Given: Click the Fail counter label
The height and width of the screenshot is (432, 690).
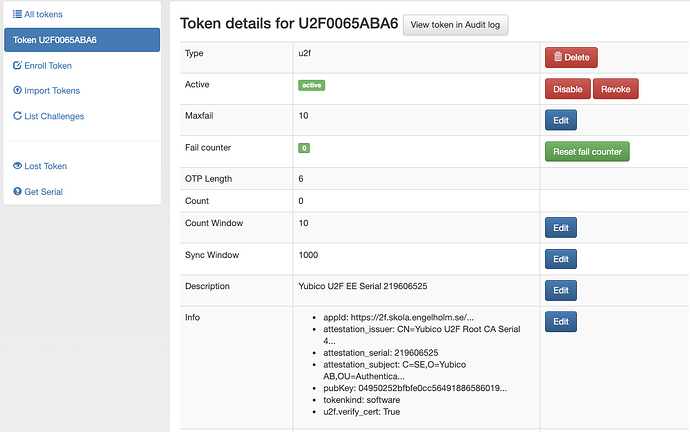Looking at the screenshot, I should pos(208,147).
